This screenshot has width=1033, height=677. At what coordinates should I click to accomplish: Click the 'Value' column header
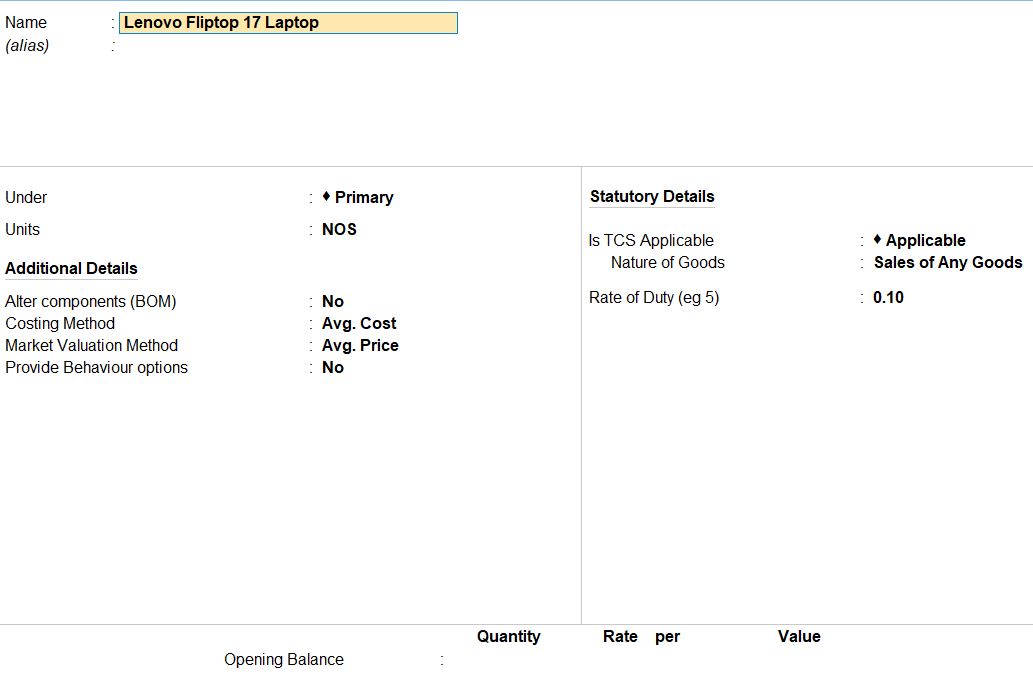pos(799,636)
